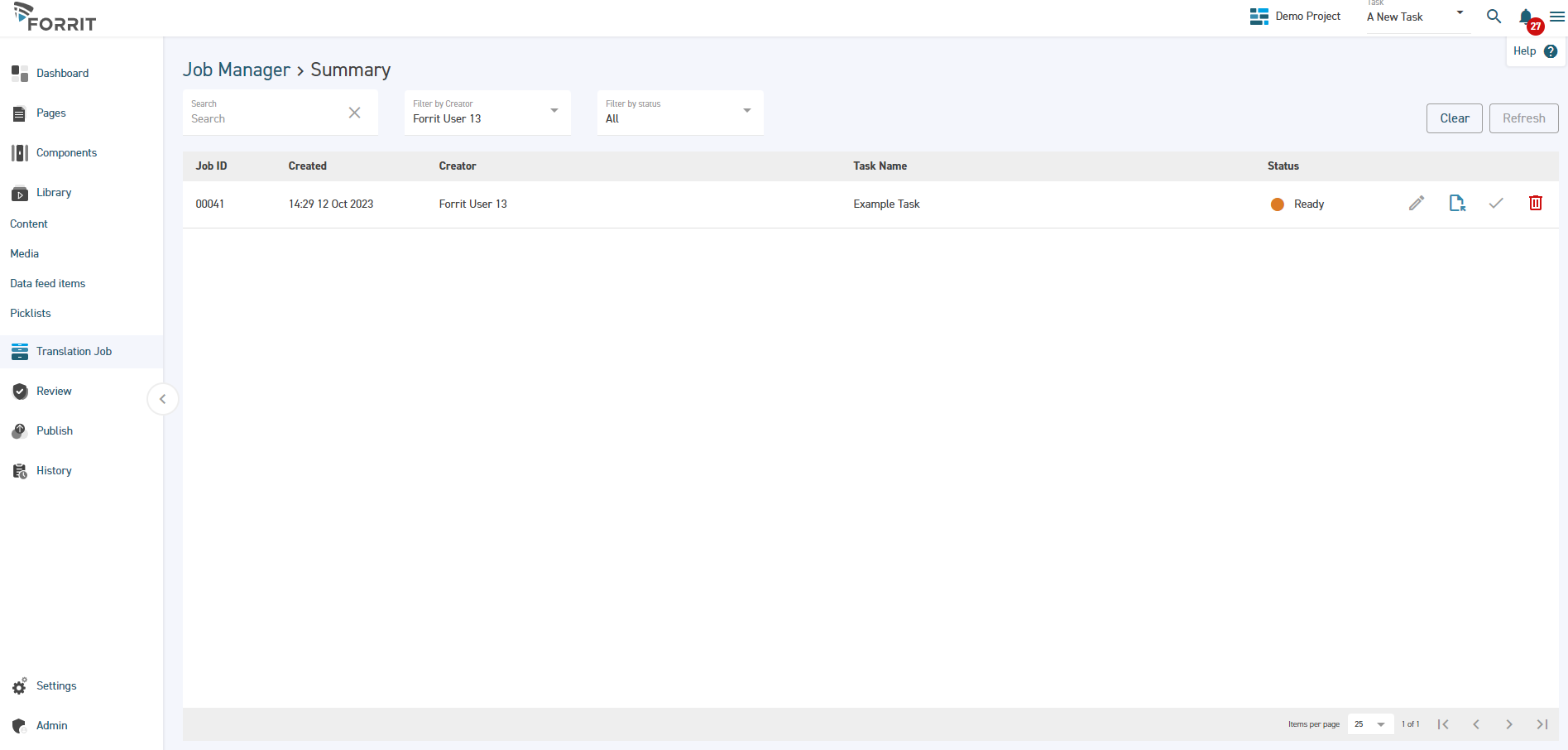The image size is (1568, 750).
Task: Click the magnifier search icon in top bar
Action: 1494,17
